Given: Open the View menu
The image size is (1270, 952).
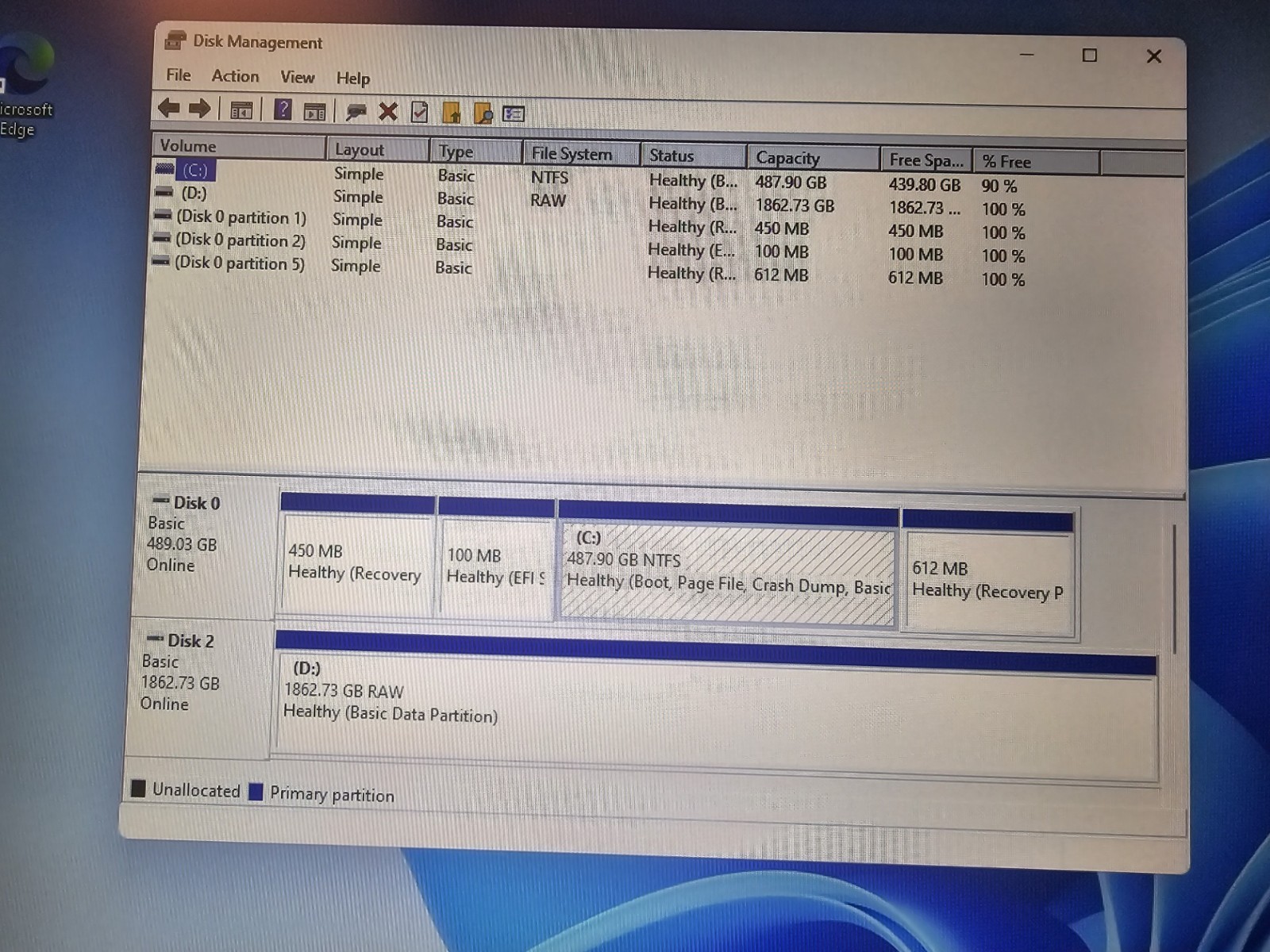Looking at the screenshot, I should (x=298, y=77).
